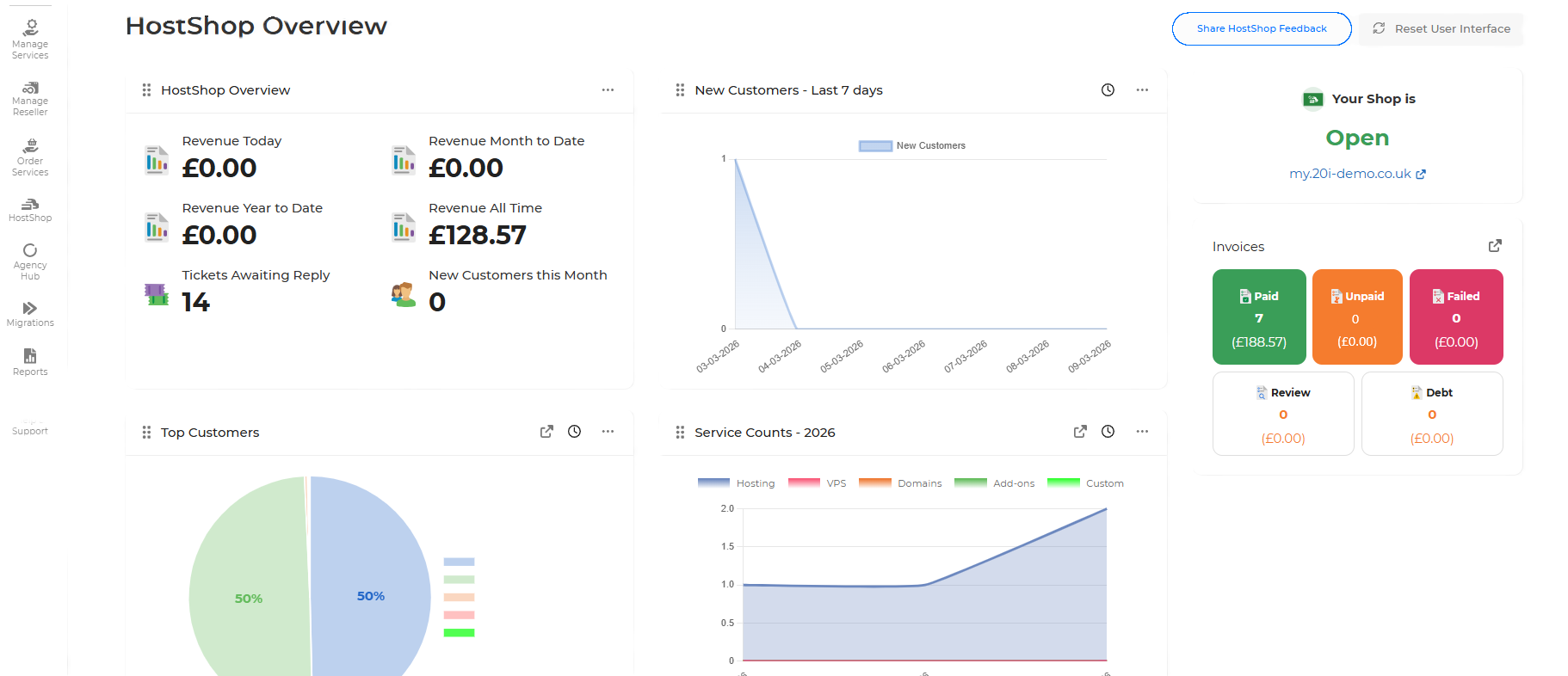The width and height of the screenshot is (1568, 676).
Task: Click Share HostShop Feedback button
Action: [1262, 28]
